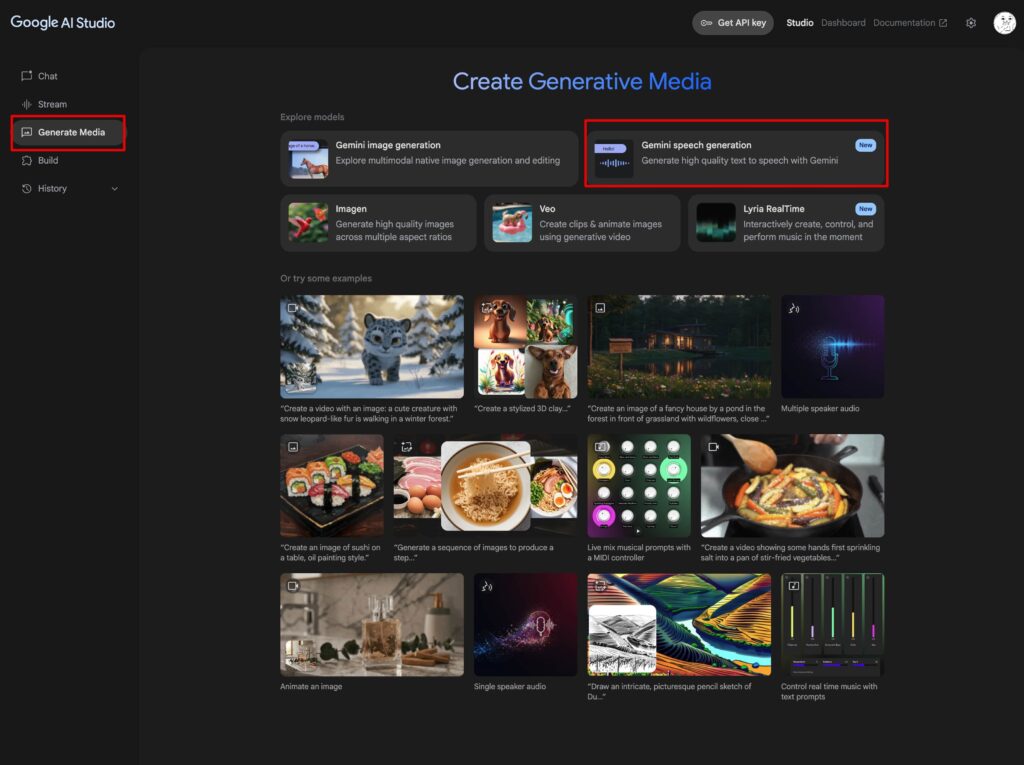1024x765 pixels.
Task: Click the video icon on Animate an image
Action: coord(293,586)
